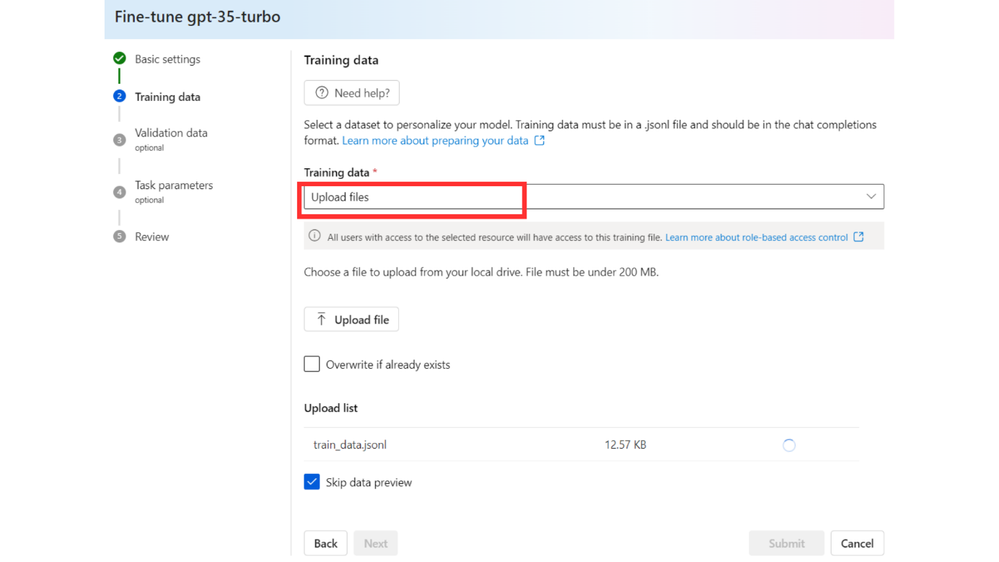
Task: Open the Validation data step
Action: pyautogui.click(x=171, y=133)
